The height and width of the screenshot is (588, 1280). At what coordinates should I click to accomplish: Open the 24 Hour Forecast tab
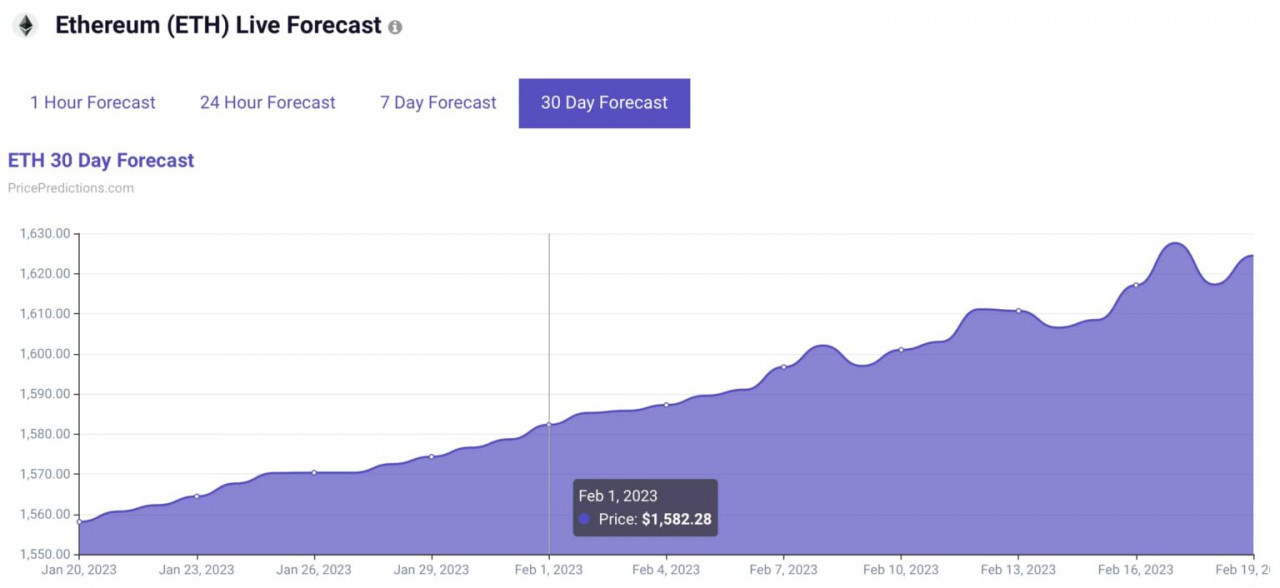point(268,103)
